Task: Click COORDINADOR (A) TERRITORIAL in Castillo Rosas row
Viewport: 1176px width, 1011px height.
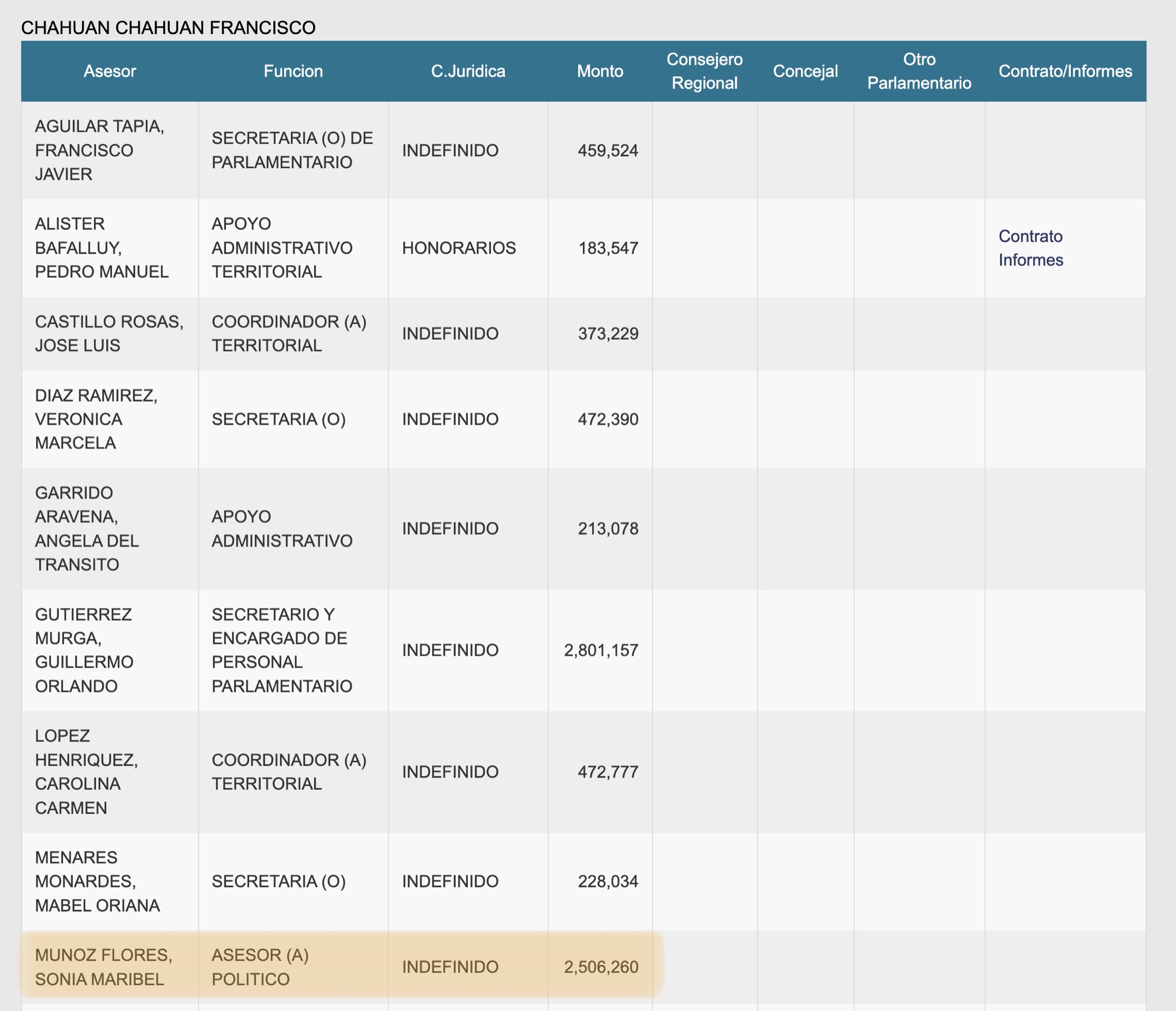Action: [289, 333]
